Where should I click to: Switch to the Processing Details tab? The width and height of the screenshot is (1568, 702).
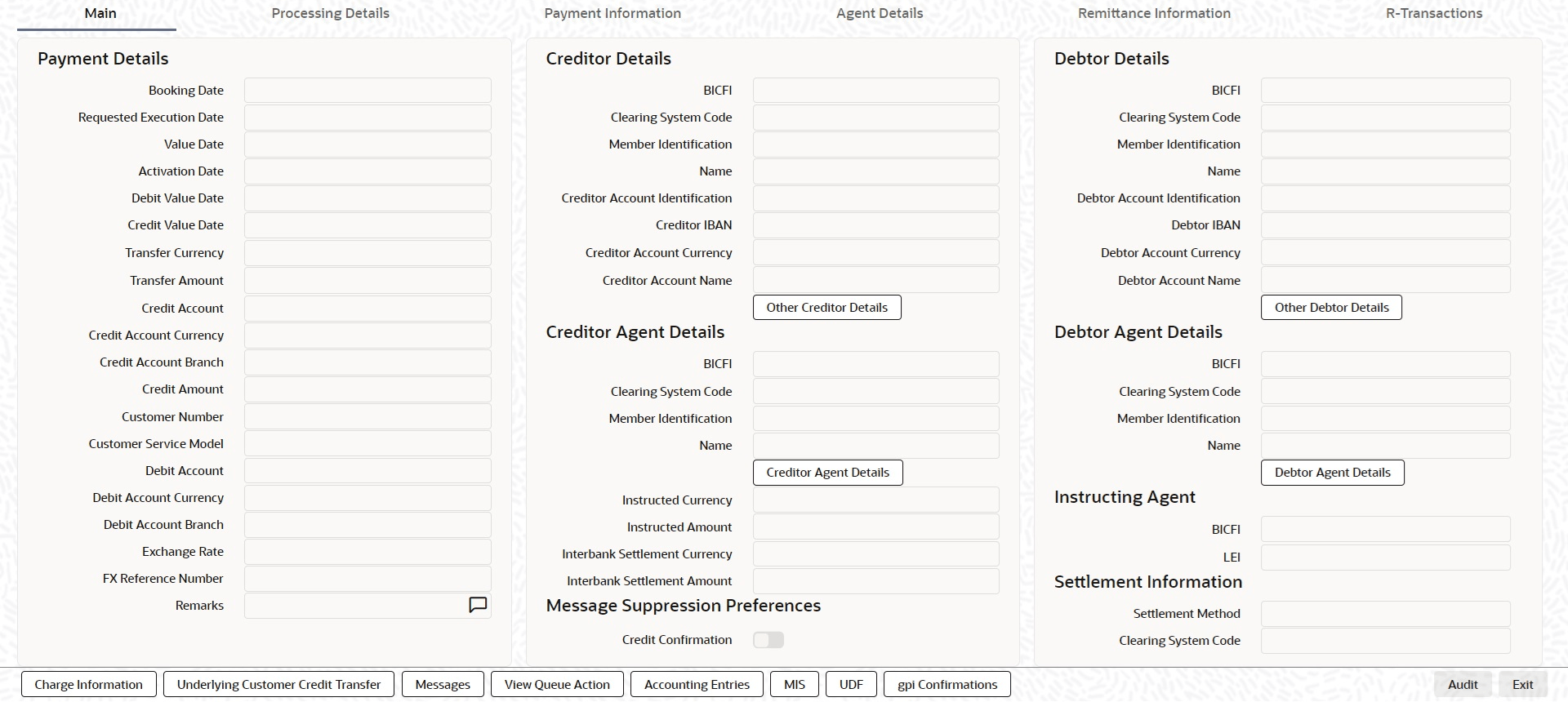(x=330, y=13)
